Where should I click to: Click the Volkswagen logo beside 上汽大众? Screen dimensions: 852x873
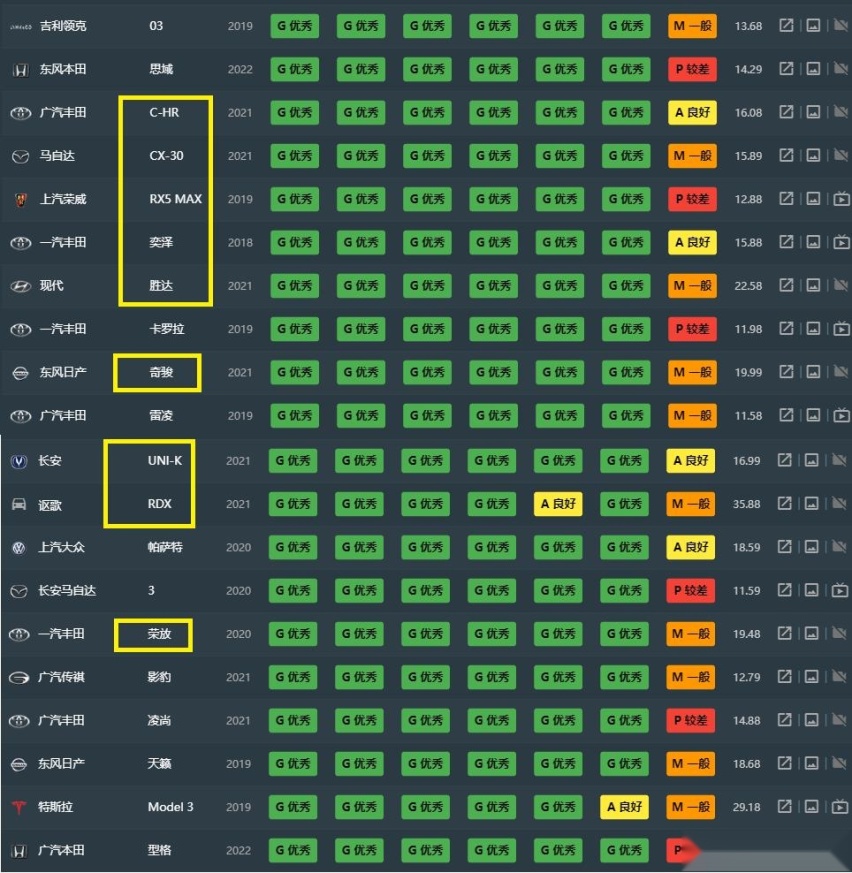coord(19,548)
